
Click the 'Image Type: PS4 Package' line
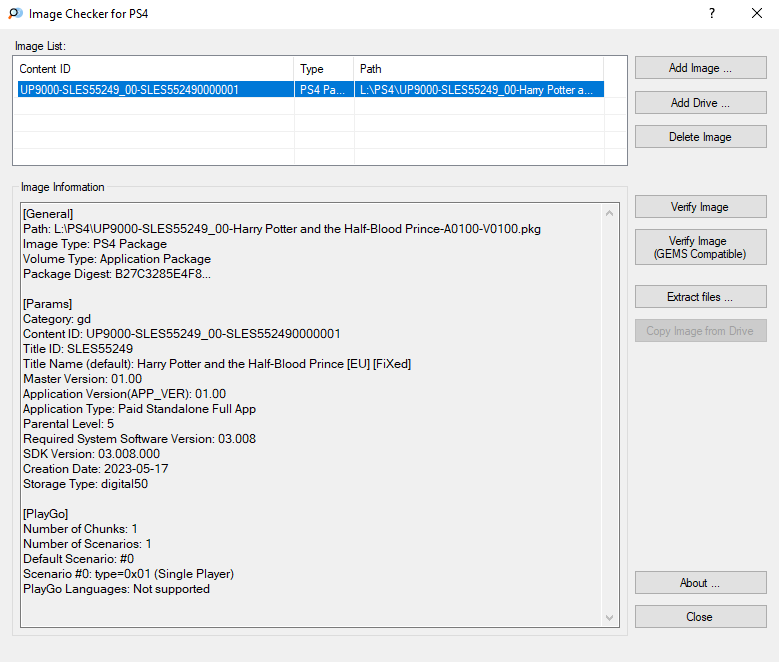tap(95, 244)
